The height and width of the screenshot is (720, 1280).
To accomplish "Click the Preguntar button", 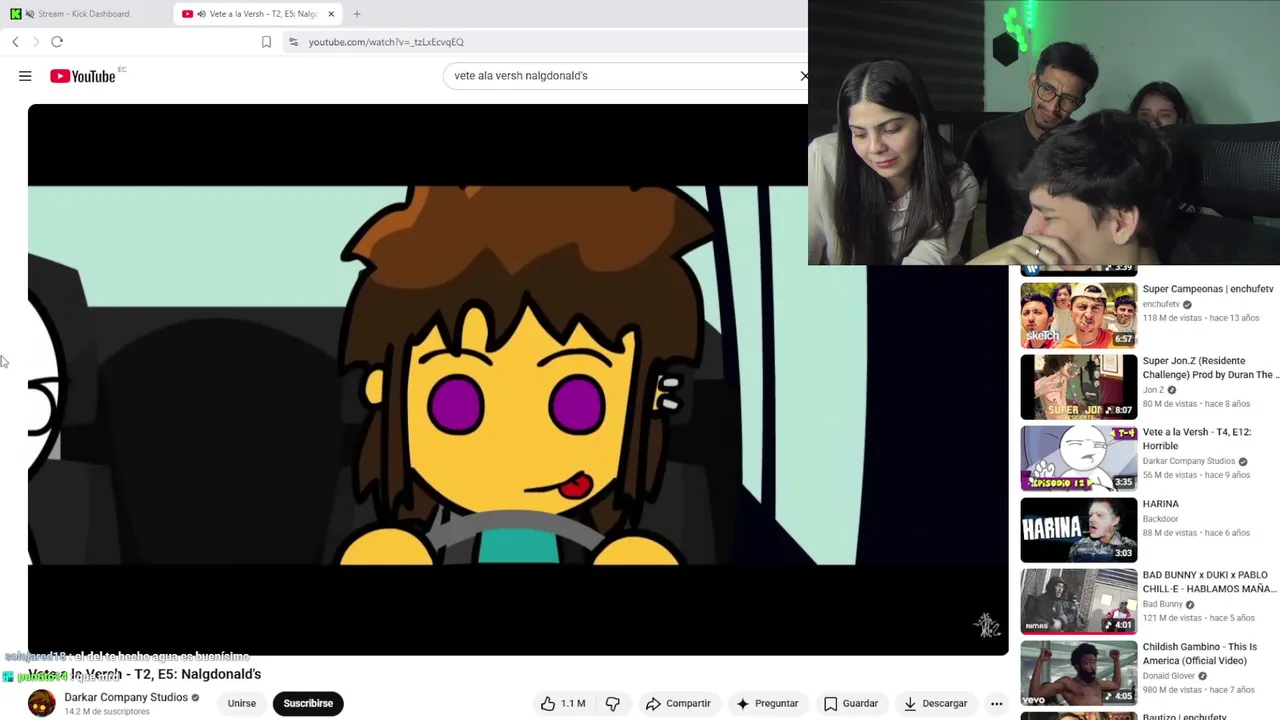I will pyautogui.click(x=767, y=704).
